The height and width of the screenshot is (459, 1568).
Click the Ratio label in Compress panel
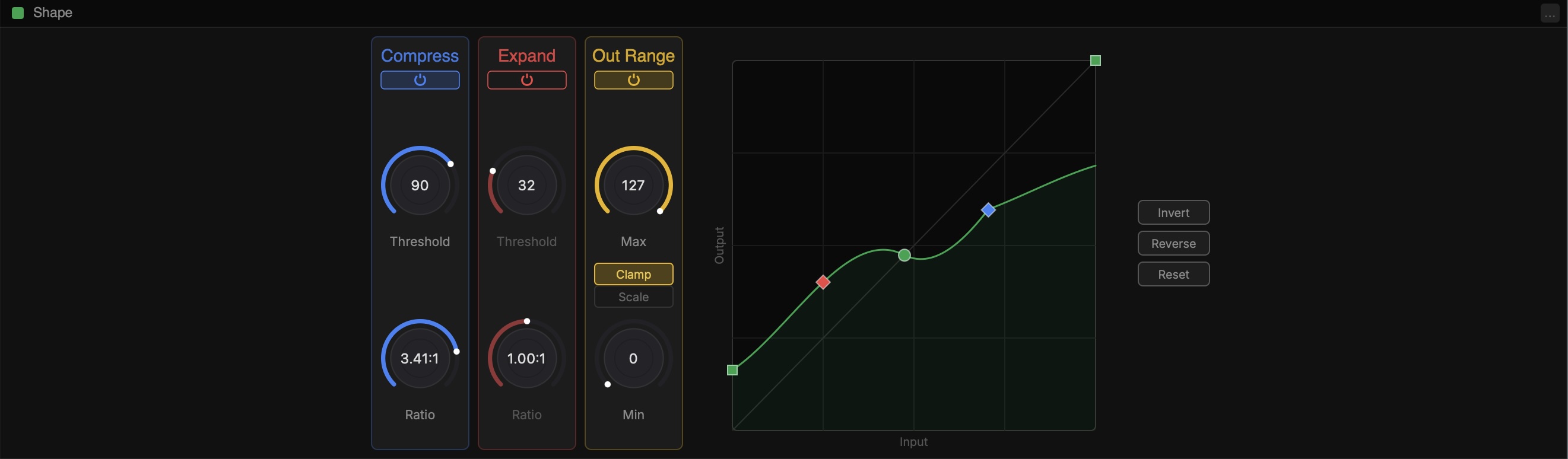pos(420,415)
